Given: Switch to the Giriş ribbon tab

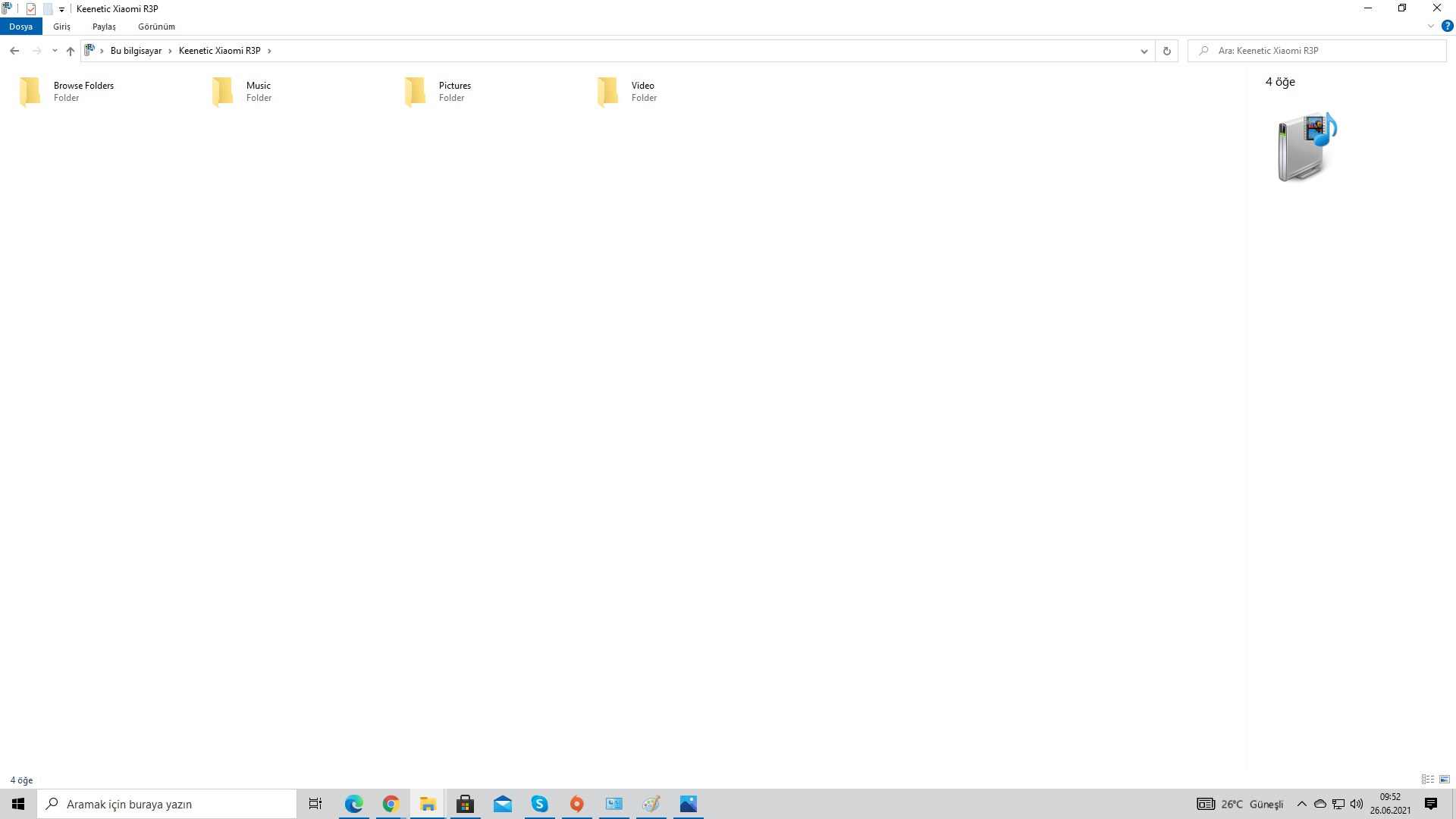Looking at the screenshot, I should point(61,27).
